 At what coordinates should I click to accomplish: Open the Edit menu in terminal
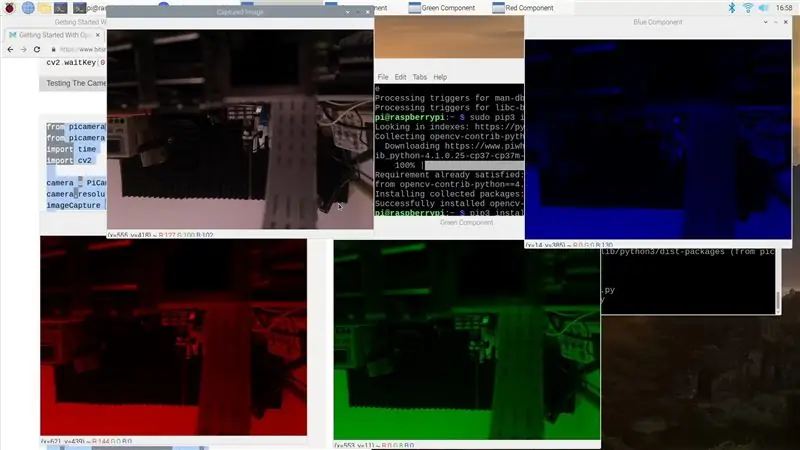(x=400, y=77)
